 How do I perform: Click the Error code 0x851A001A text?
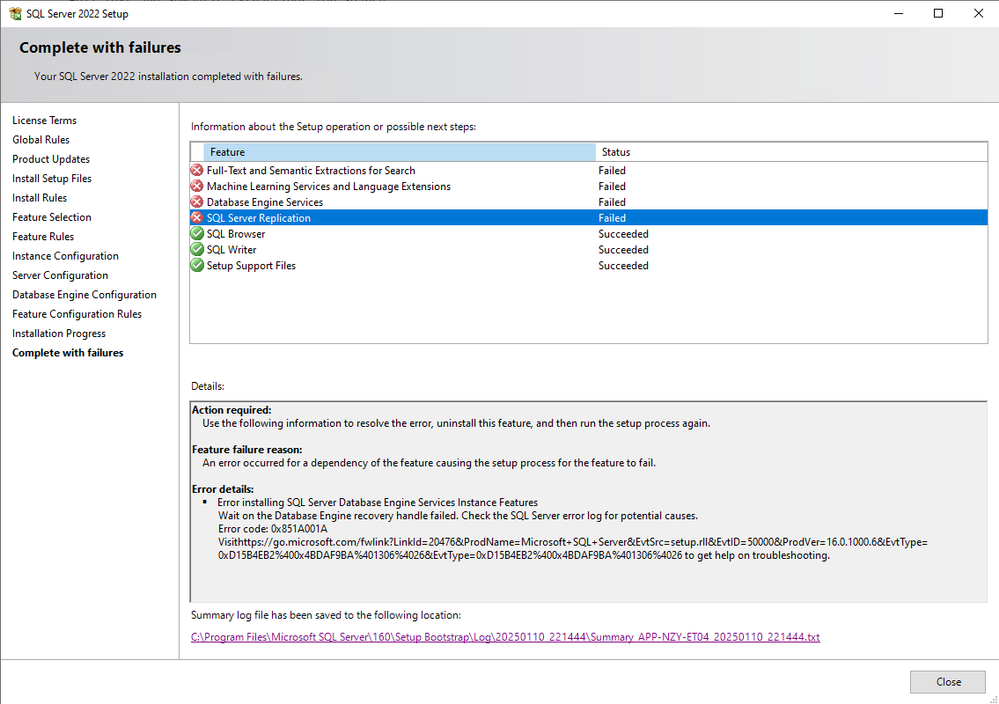(273, 529)
